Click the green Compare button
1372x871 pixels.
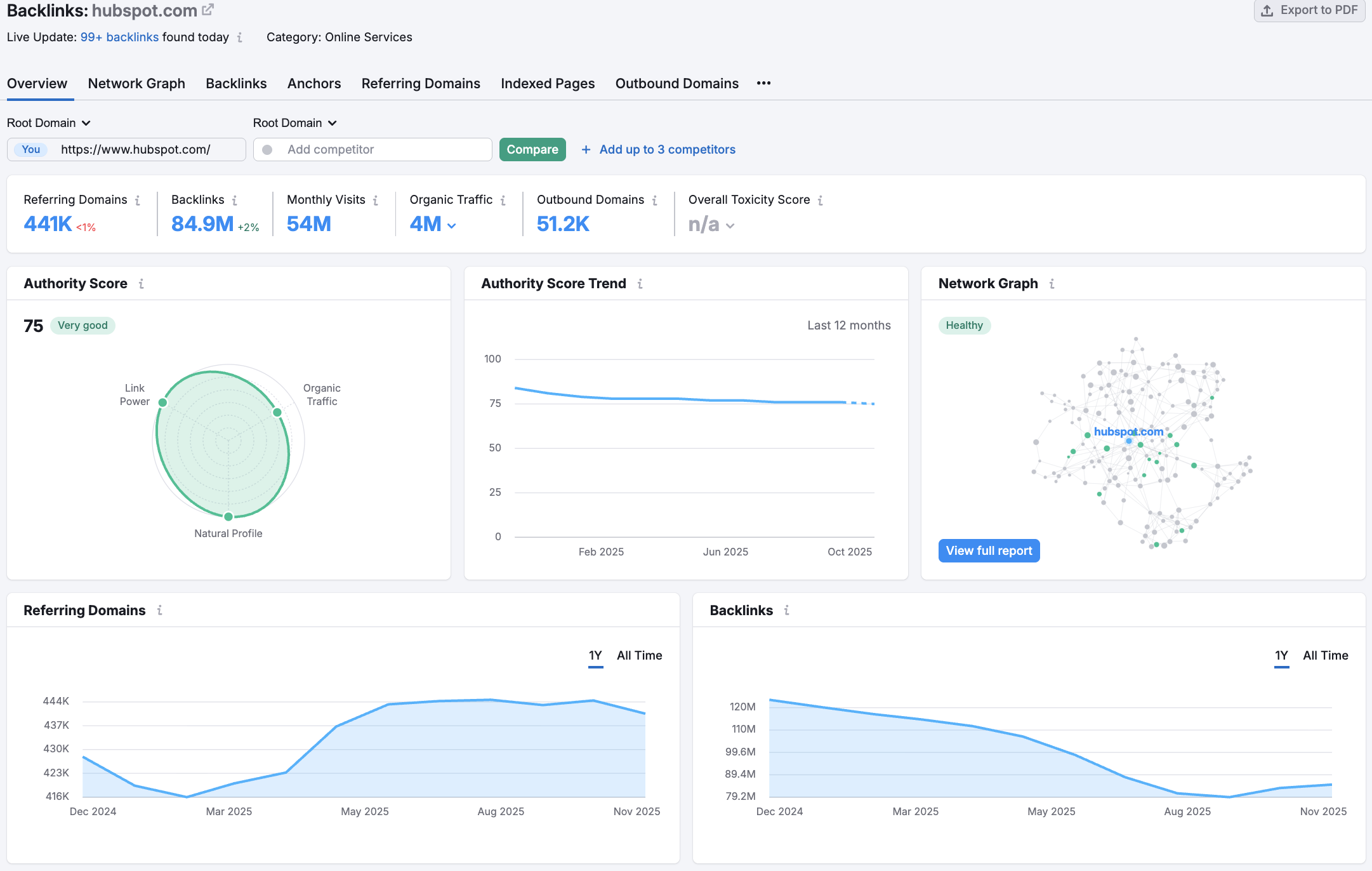532,149
